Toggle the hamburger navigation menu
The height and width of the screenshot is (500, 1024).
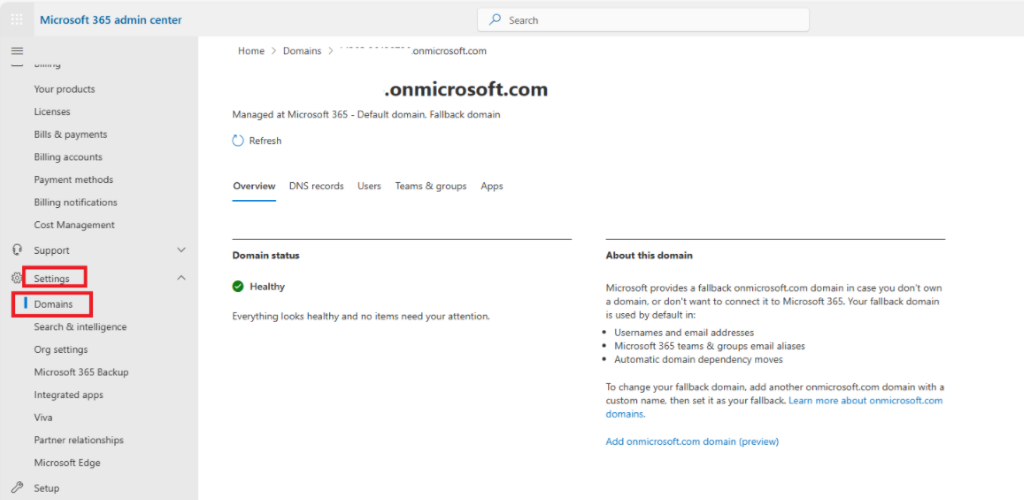[17, 51]
